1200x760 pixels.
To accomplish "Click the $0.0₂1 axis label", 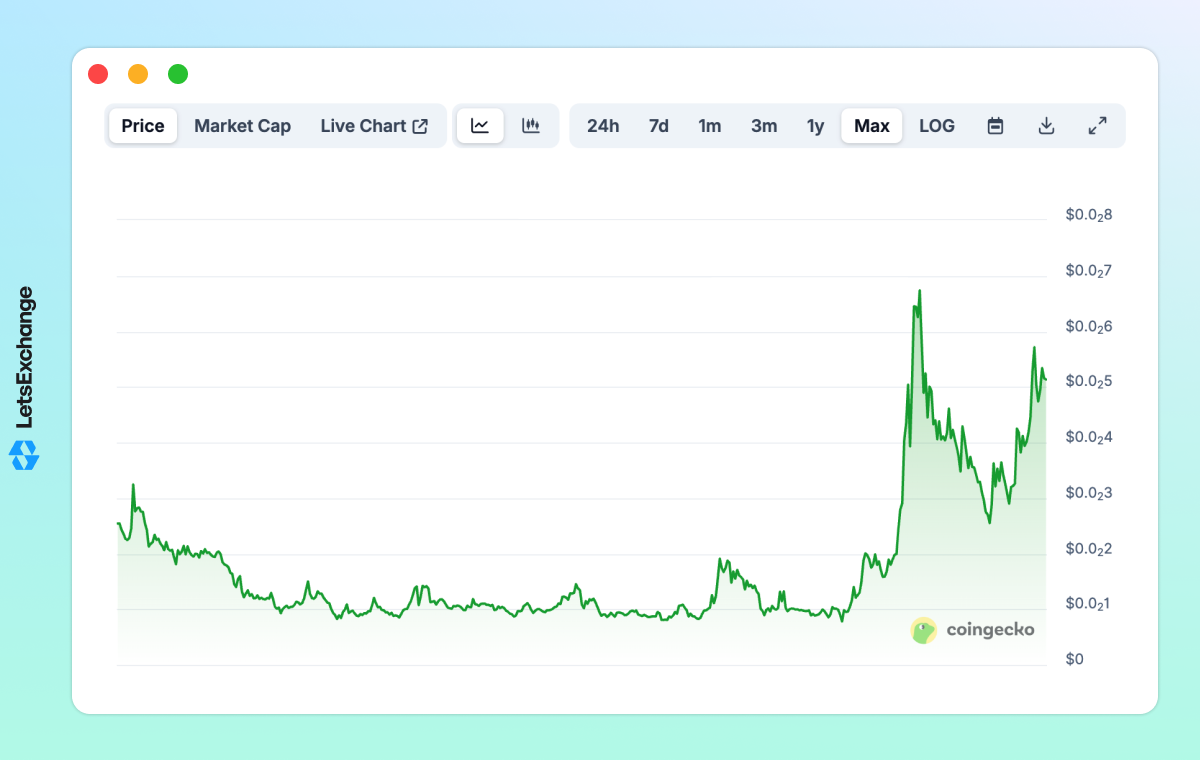I will pyautogui.click(x=1089, y=604).
